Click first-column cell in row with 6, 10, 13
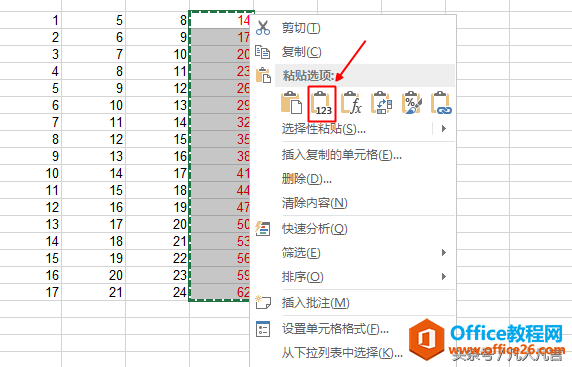The width and height of the screenshot is (572, 367). [x=31, y=105]
